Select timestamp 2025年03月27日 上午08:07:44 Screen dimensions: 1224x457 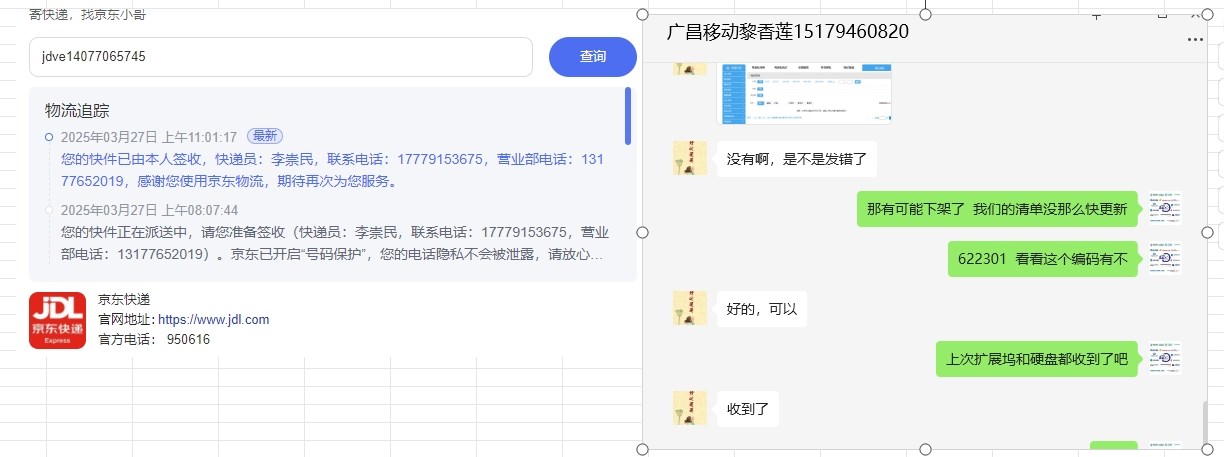(149, 210)
